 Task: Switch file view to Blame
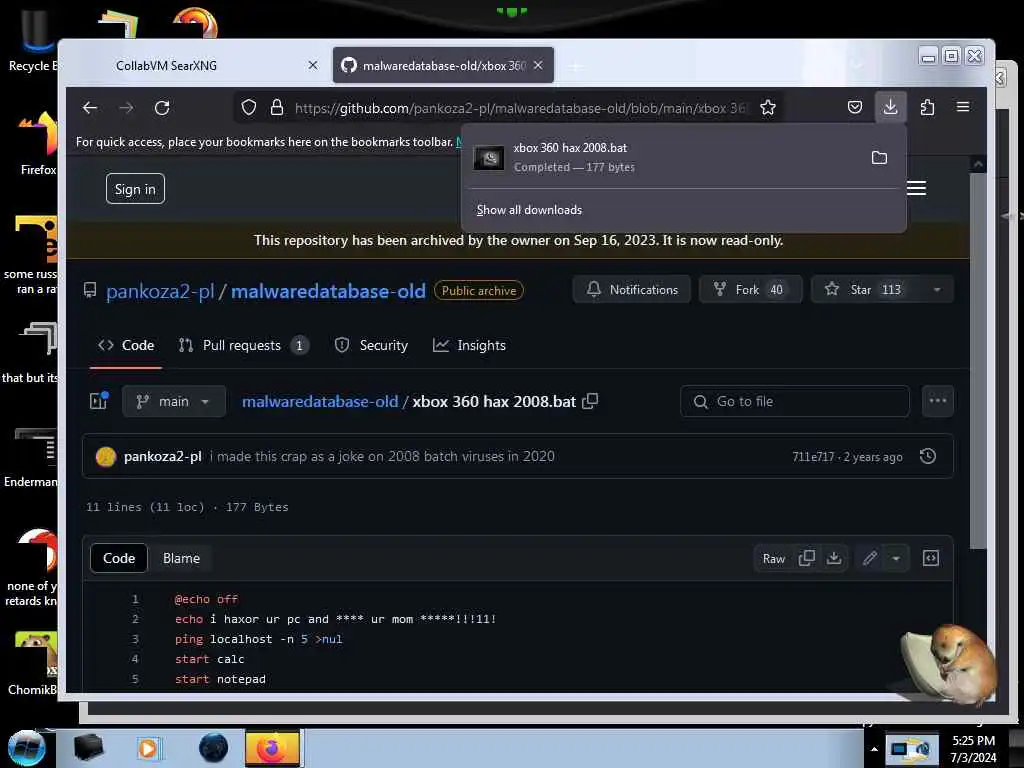tap(182, 558)
